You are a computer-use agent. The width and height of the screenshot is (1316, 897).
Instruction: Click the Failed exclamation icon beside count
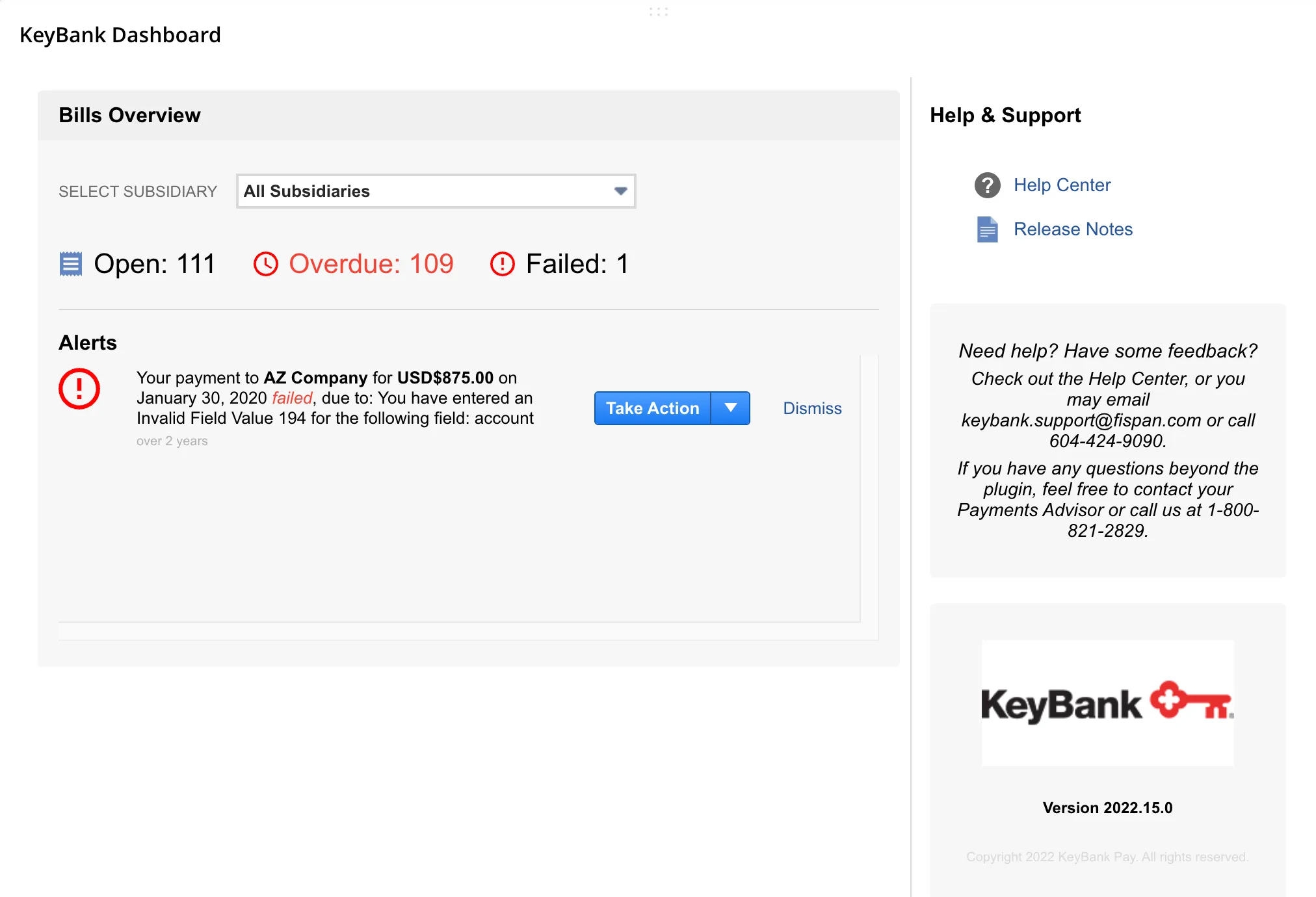[502, 264]
